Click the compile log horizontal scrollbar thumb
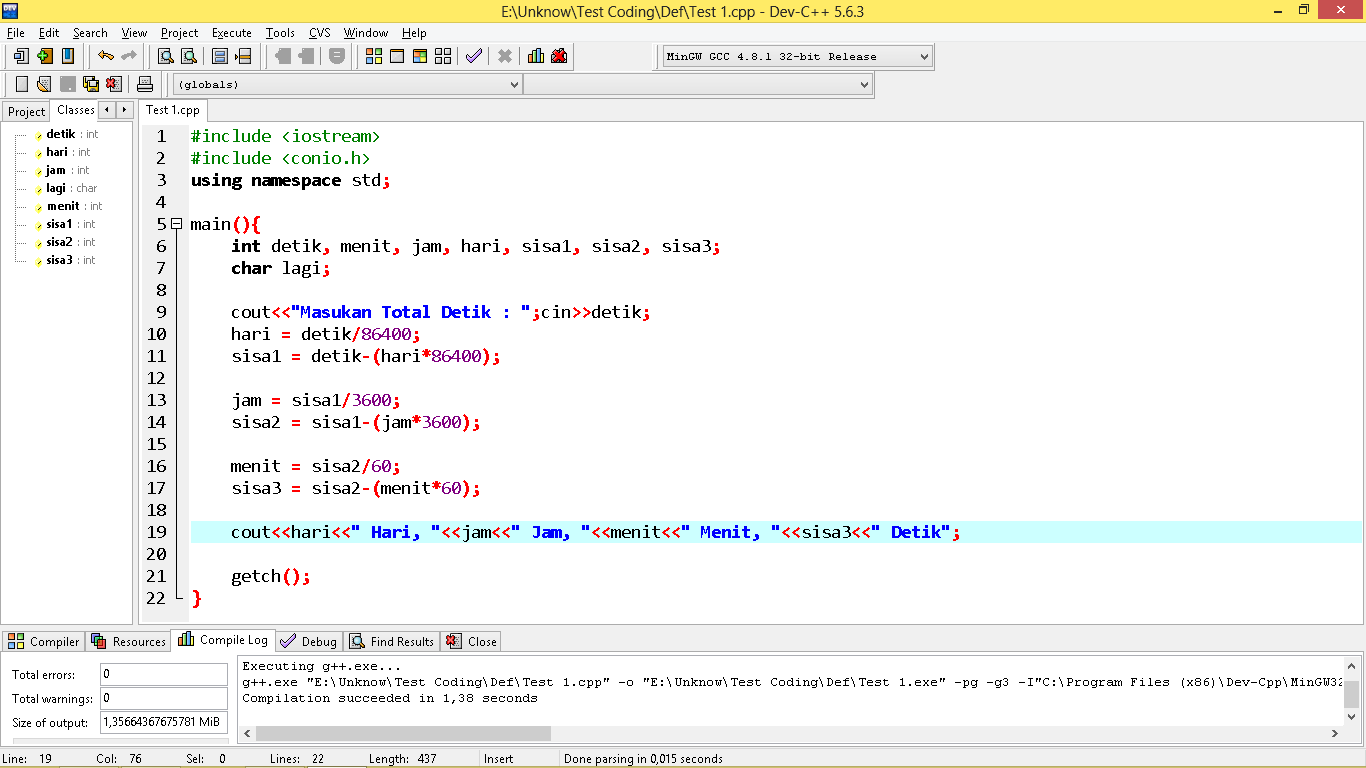The image size is (1366, 768). coord(403,733)
